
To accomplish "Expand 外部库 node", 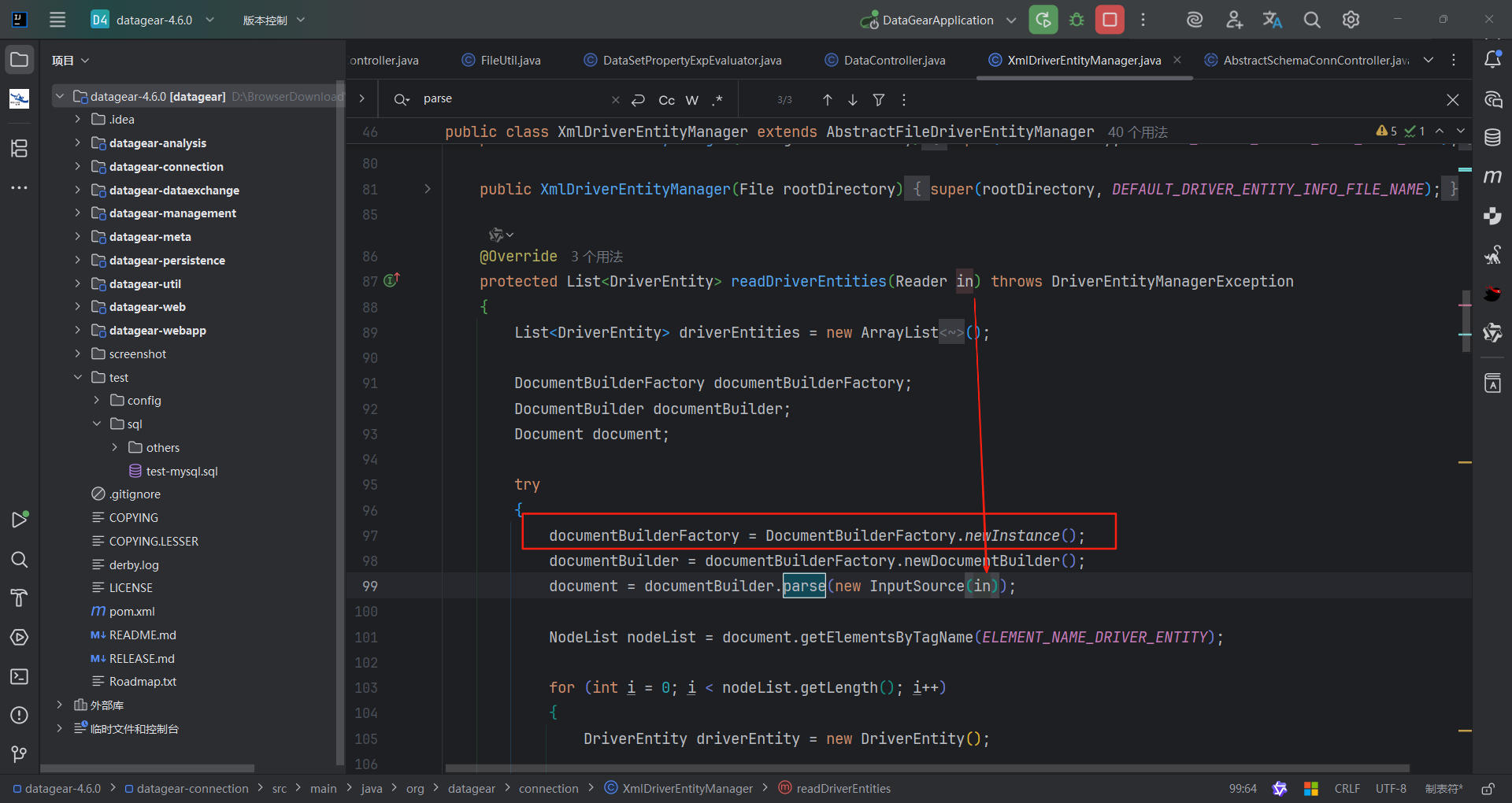I will coord(59,705).
